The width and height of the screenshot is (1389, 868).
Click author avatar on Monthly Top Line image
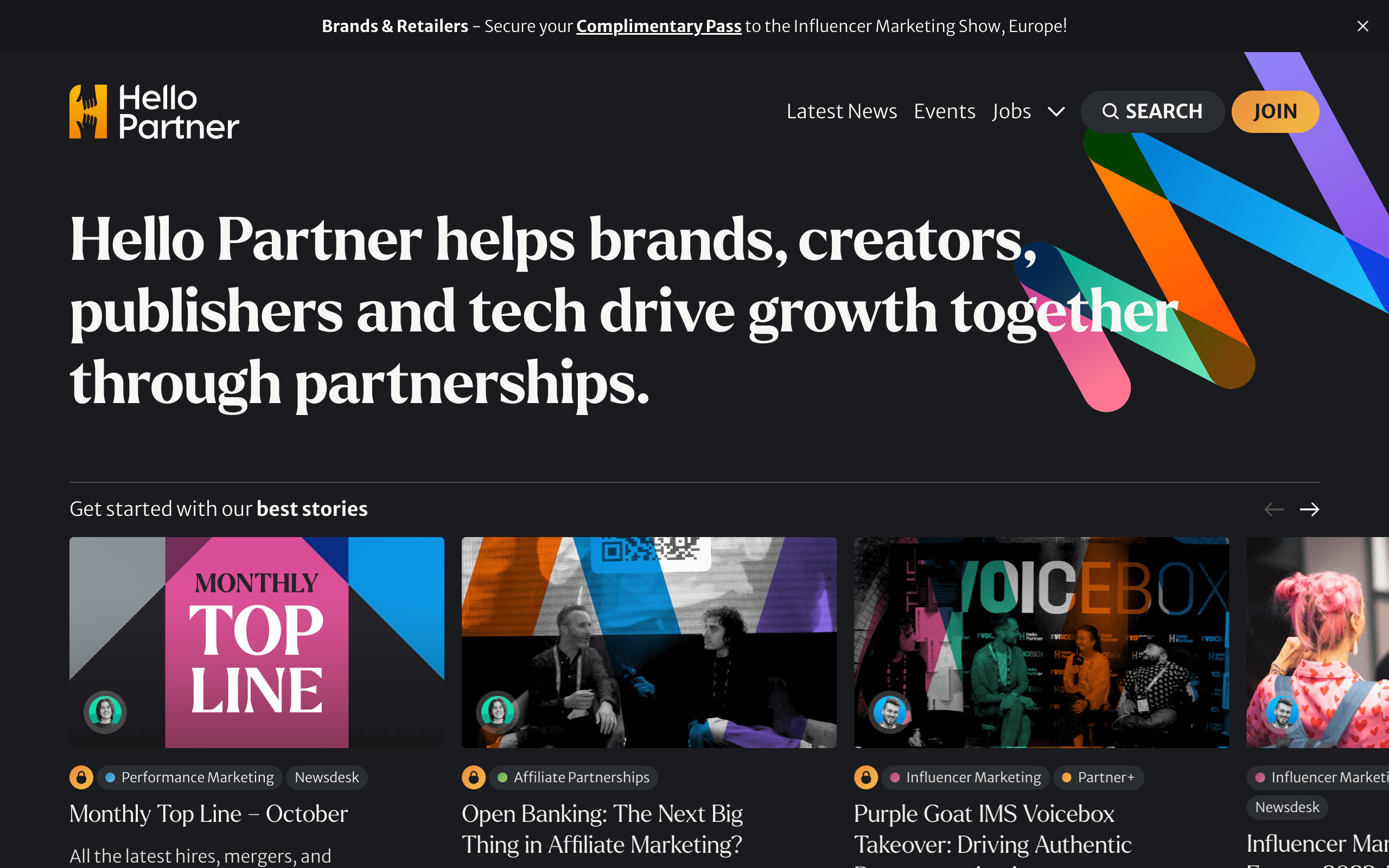tap(105, 712)
